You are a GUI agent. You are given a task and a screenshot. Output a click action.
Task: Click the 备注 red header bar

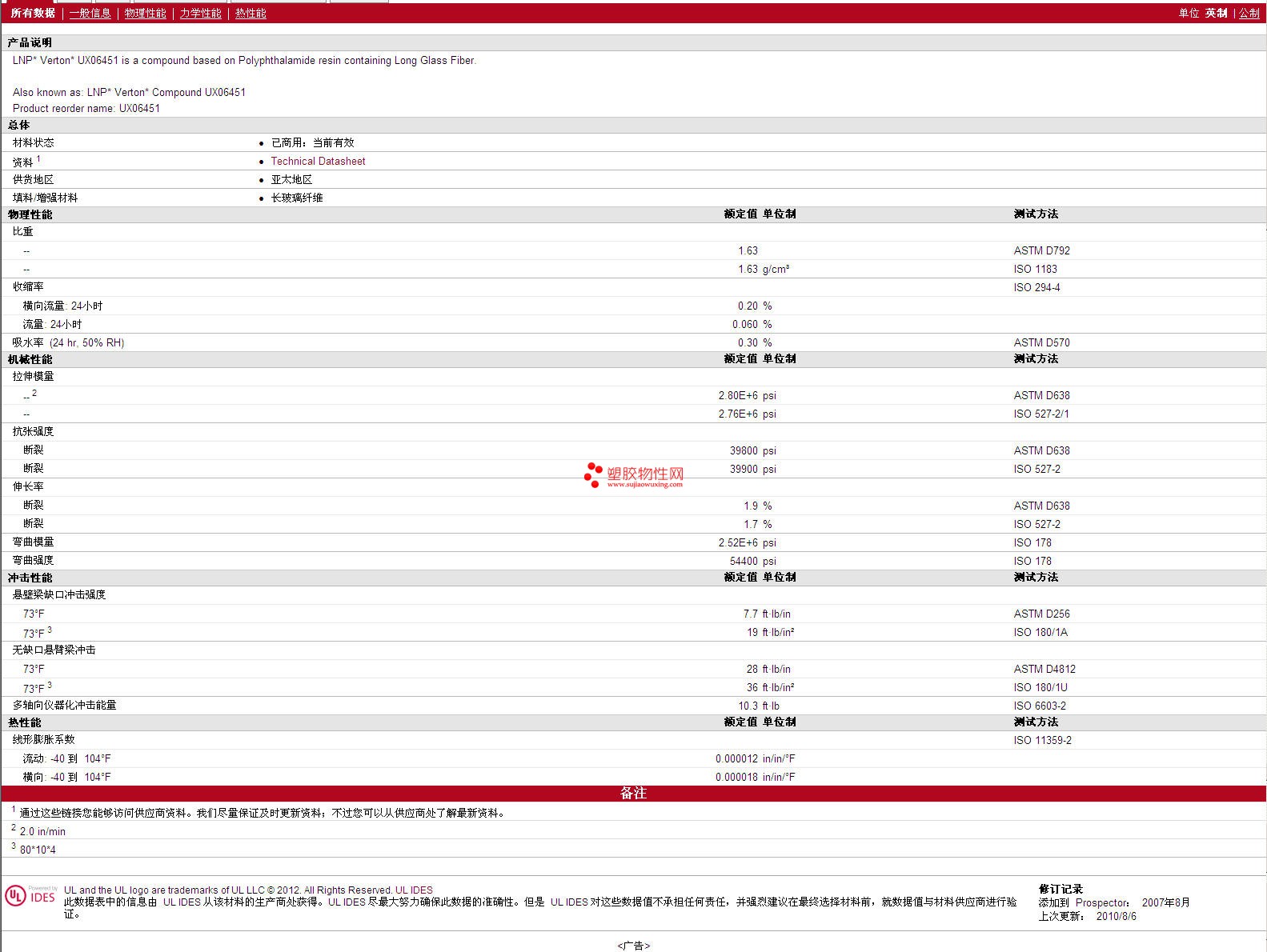(633, 794)
